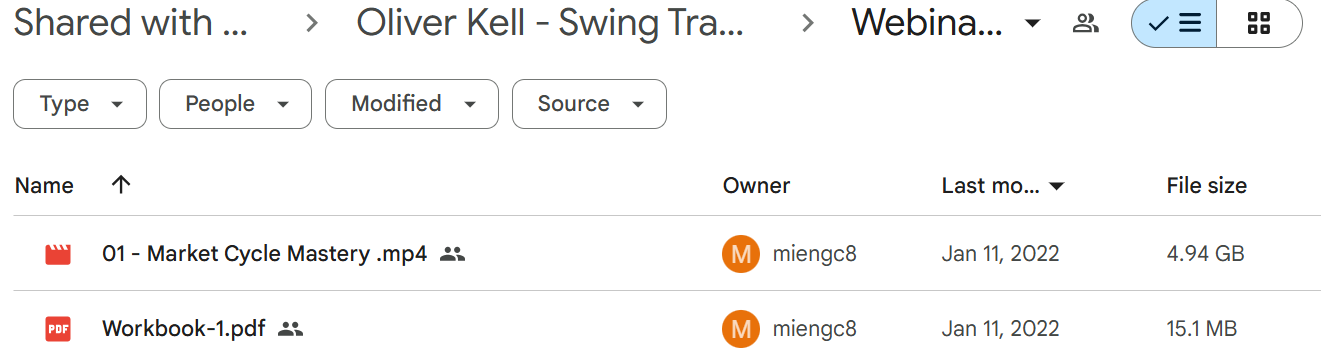Image resolution: width=1321 pixels, height=361 pixels.
Task: Open the Type filter dropdown
Action: (80, 104)
